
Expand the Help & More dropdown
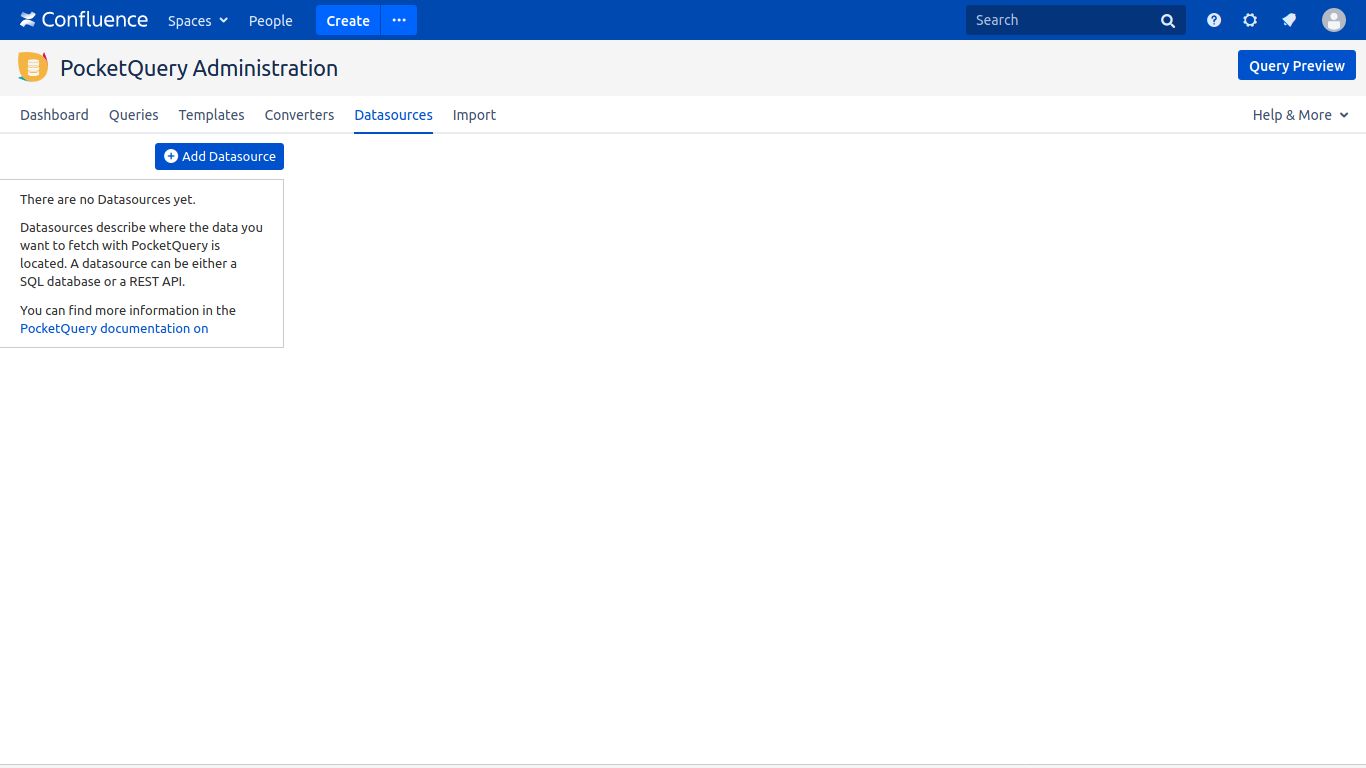click(1300, 115)
